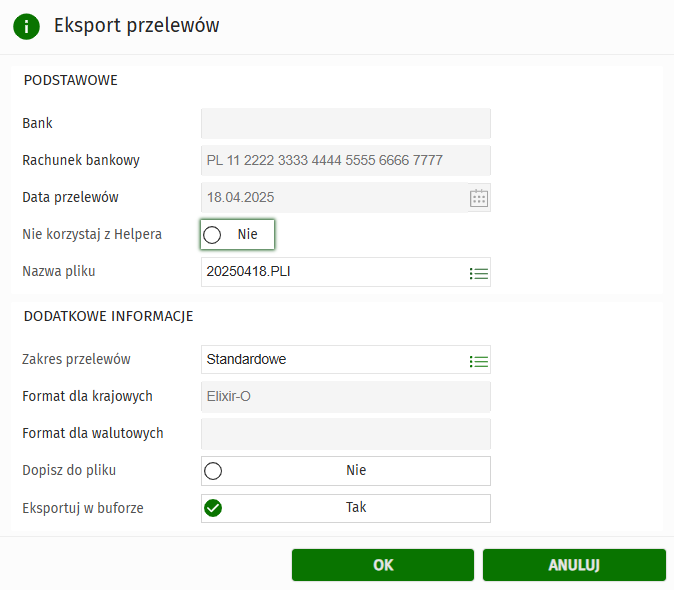Click the Format dla krajowych Elixir-O field

(x=345, y=397)
